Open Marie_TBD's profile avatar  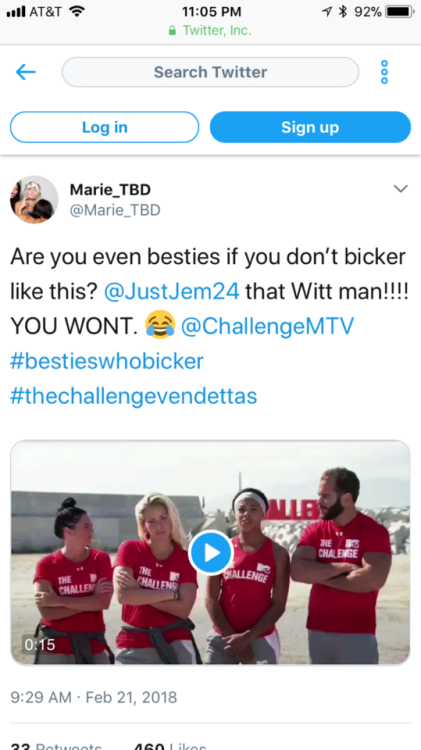coord(34,199)
